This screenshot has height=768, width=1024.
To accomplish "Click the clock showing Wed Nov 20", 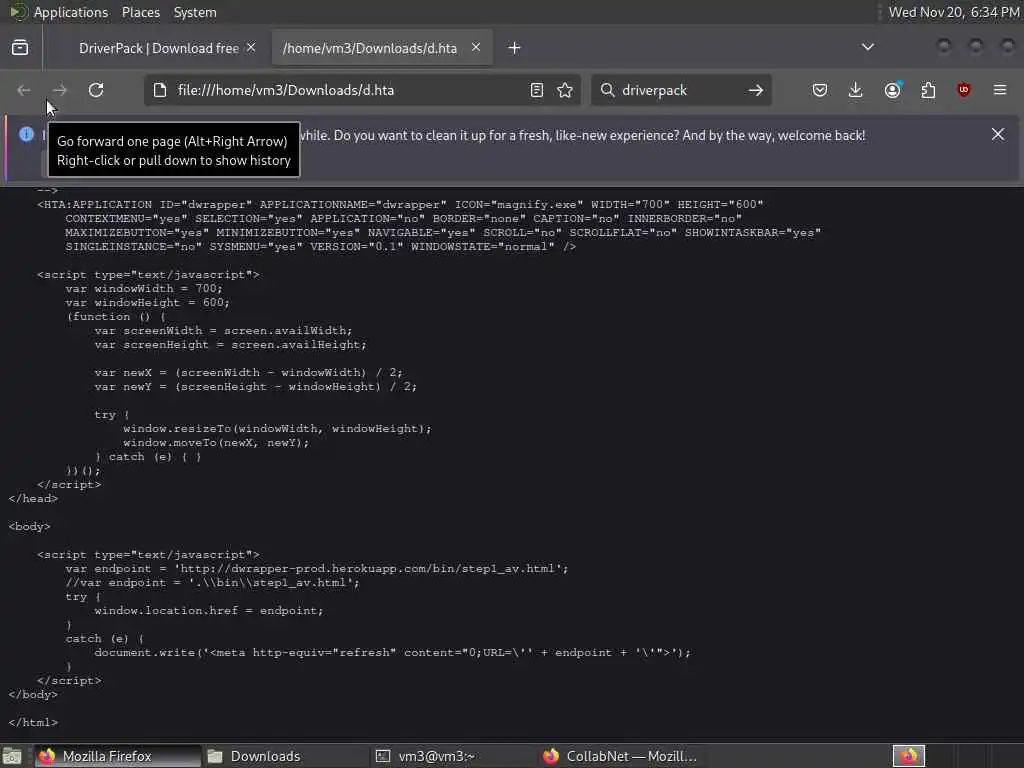I will click(953, 12).
